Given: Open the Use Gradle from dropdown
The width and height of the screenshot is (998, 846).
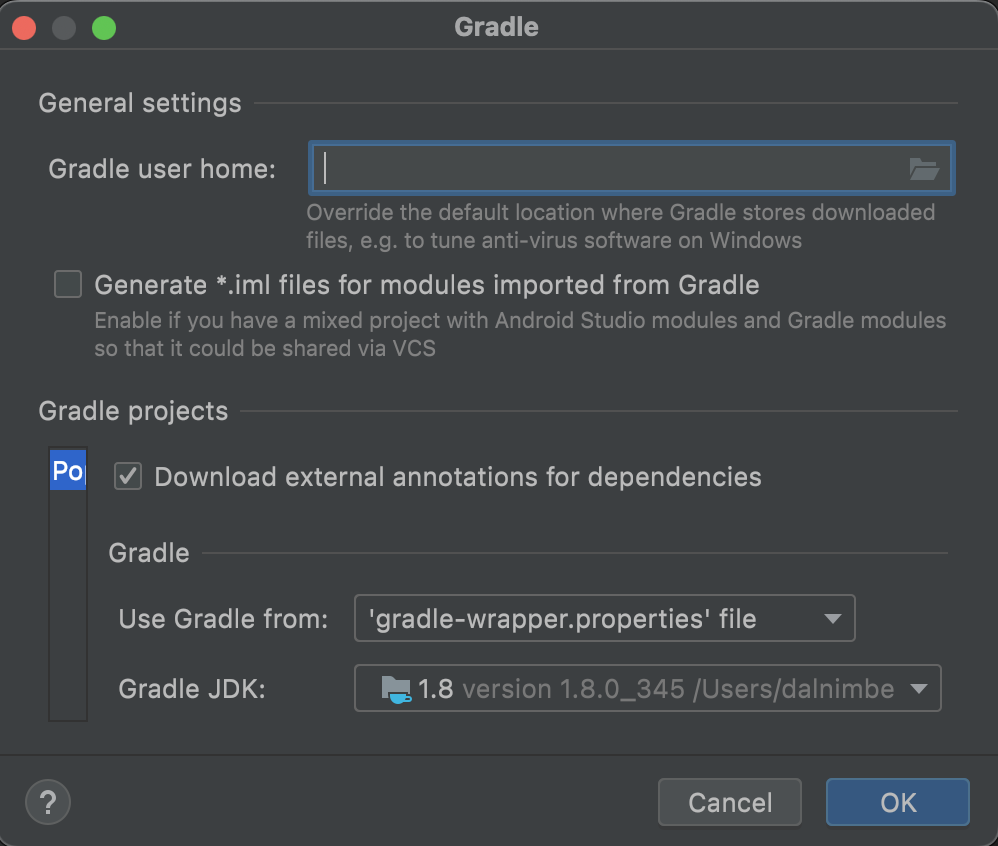Looking at the screenshot, I should tap(605, 618).
